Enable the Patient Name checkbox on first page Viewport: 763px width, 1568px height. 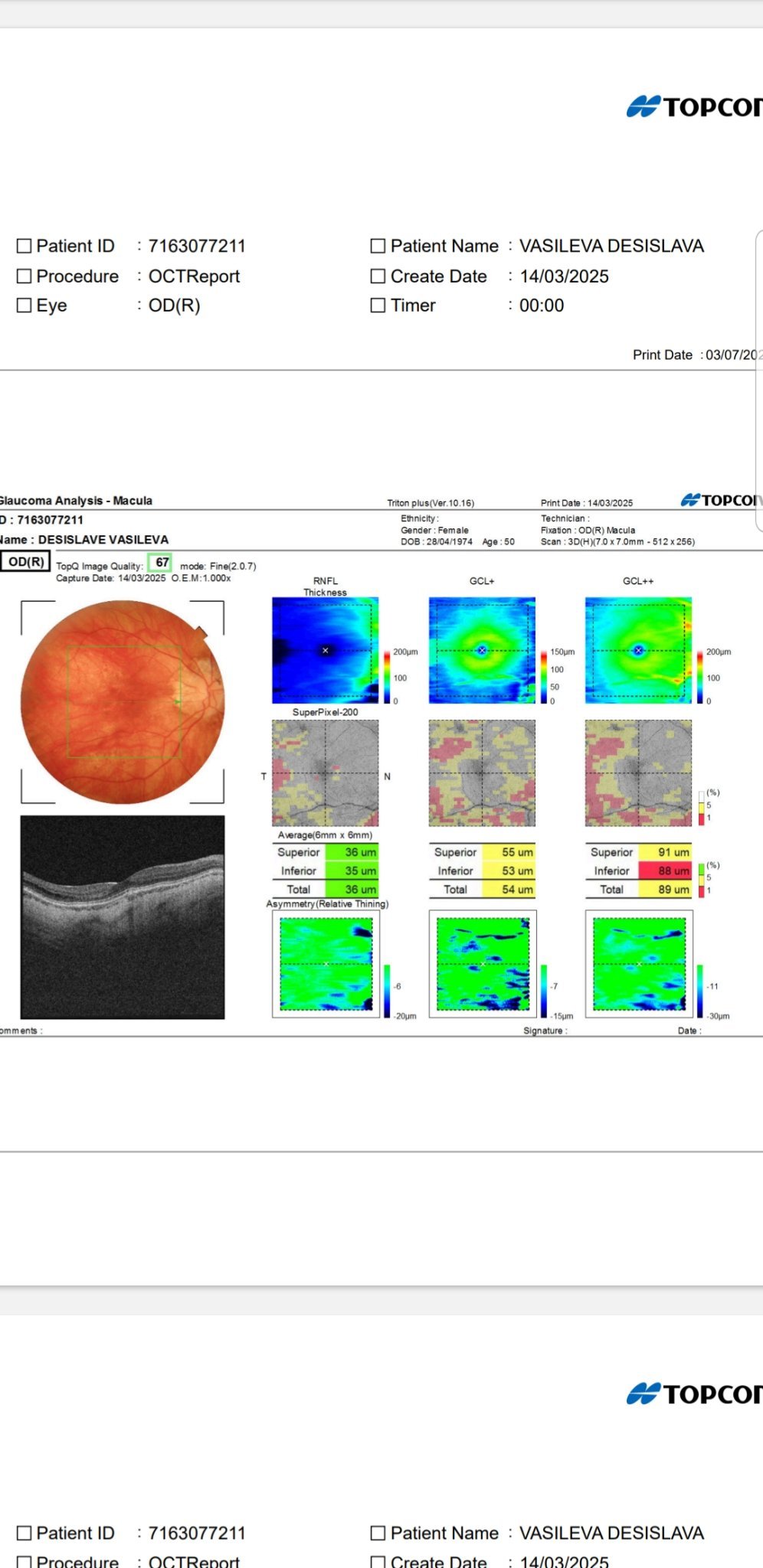click(378, 246)
